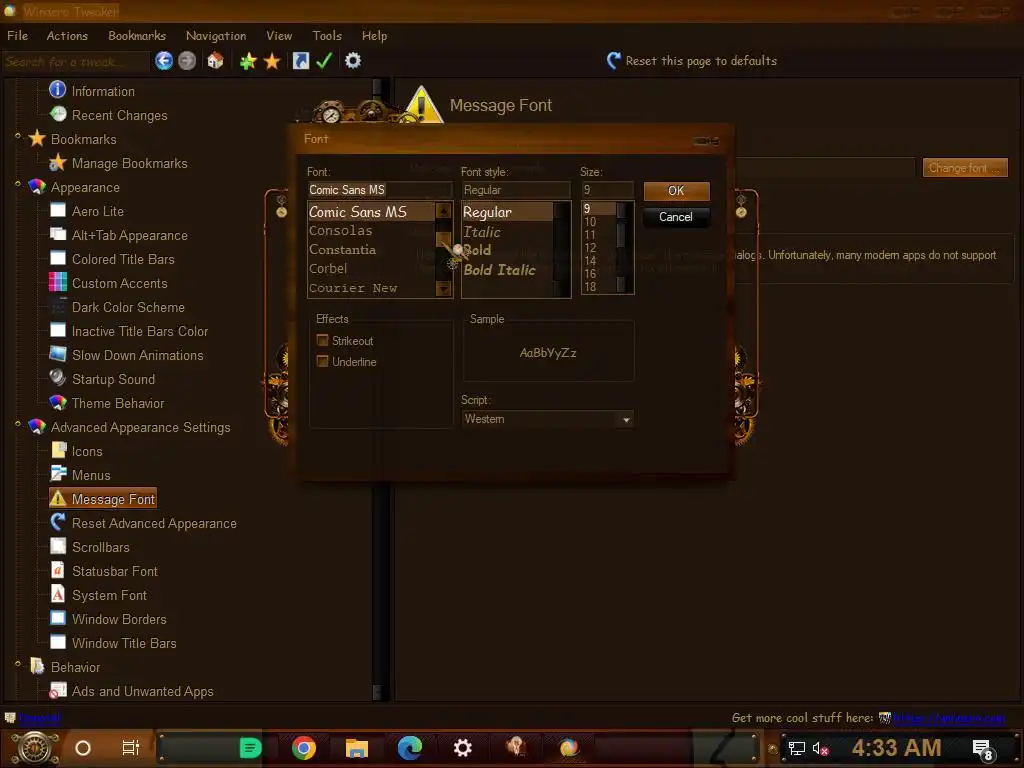Click the forward navigation arrow icon

[x=187, y=61]
